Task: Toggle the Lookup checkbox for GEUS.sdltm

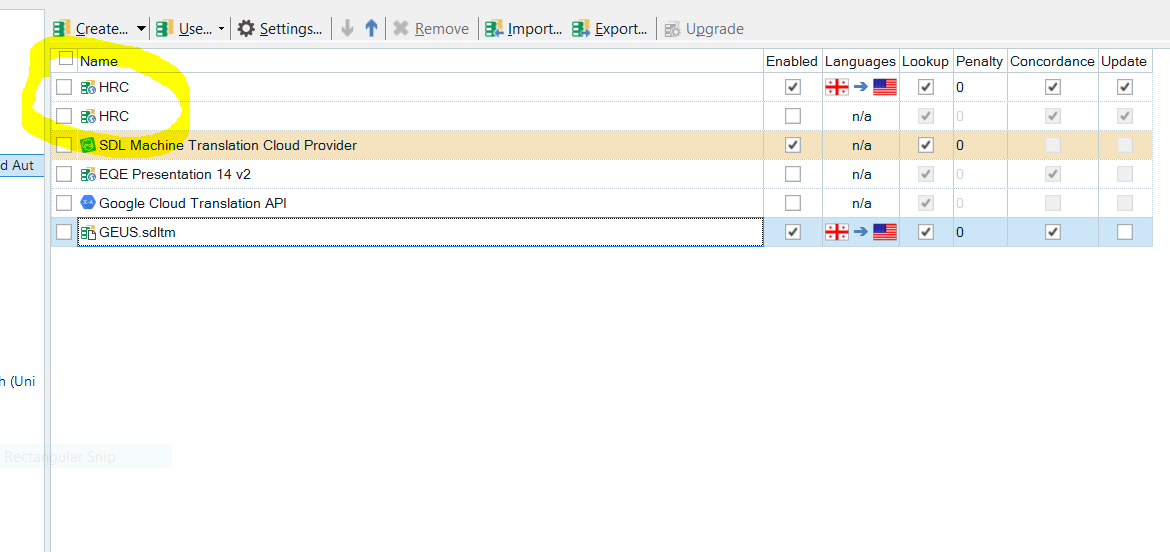Action: click(x=926, y=232)
